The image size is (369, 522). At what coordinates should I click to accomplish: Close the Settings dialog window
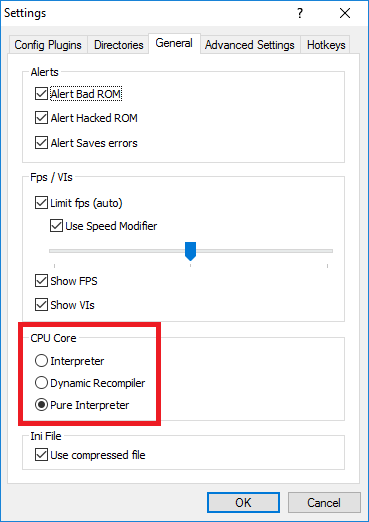coord(345,13)
